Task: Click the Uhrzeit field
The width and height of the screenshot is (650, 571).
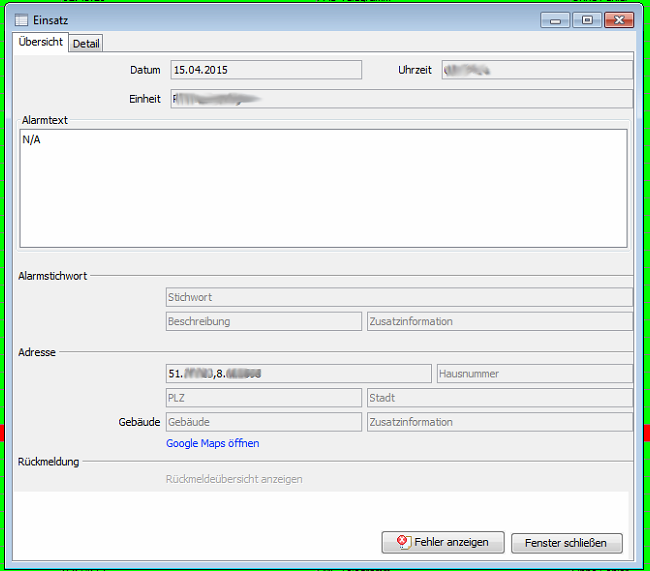Action: click(535, 70)
